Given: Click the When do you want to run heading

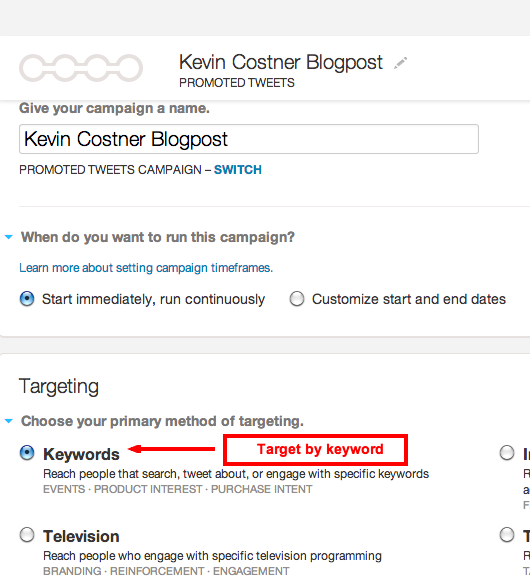Looking at the screenshot, I should point(158,237).
